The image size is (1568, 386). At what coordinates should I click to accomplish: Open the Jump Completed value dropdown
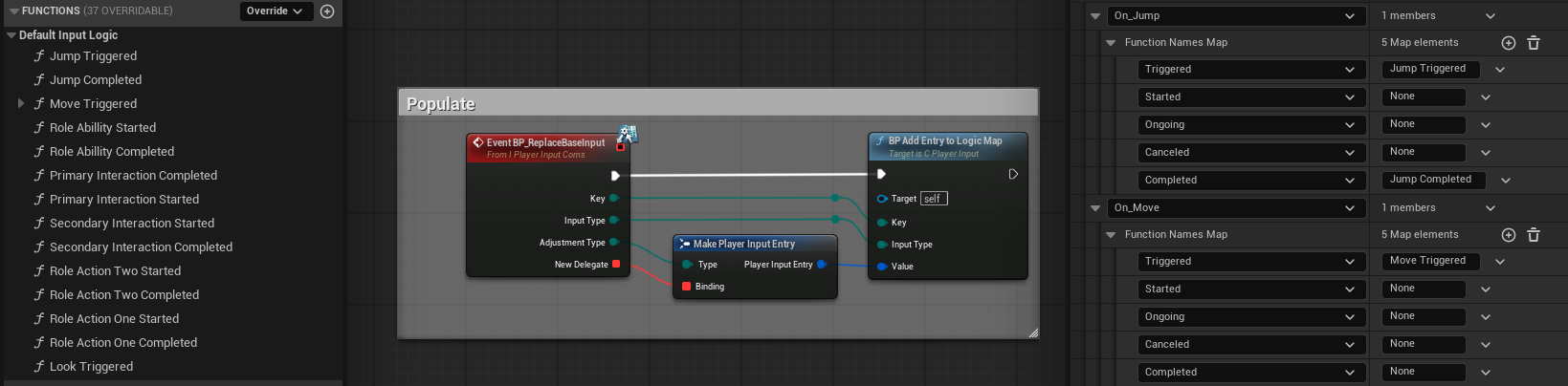click(1506, 180)
